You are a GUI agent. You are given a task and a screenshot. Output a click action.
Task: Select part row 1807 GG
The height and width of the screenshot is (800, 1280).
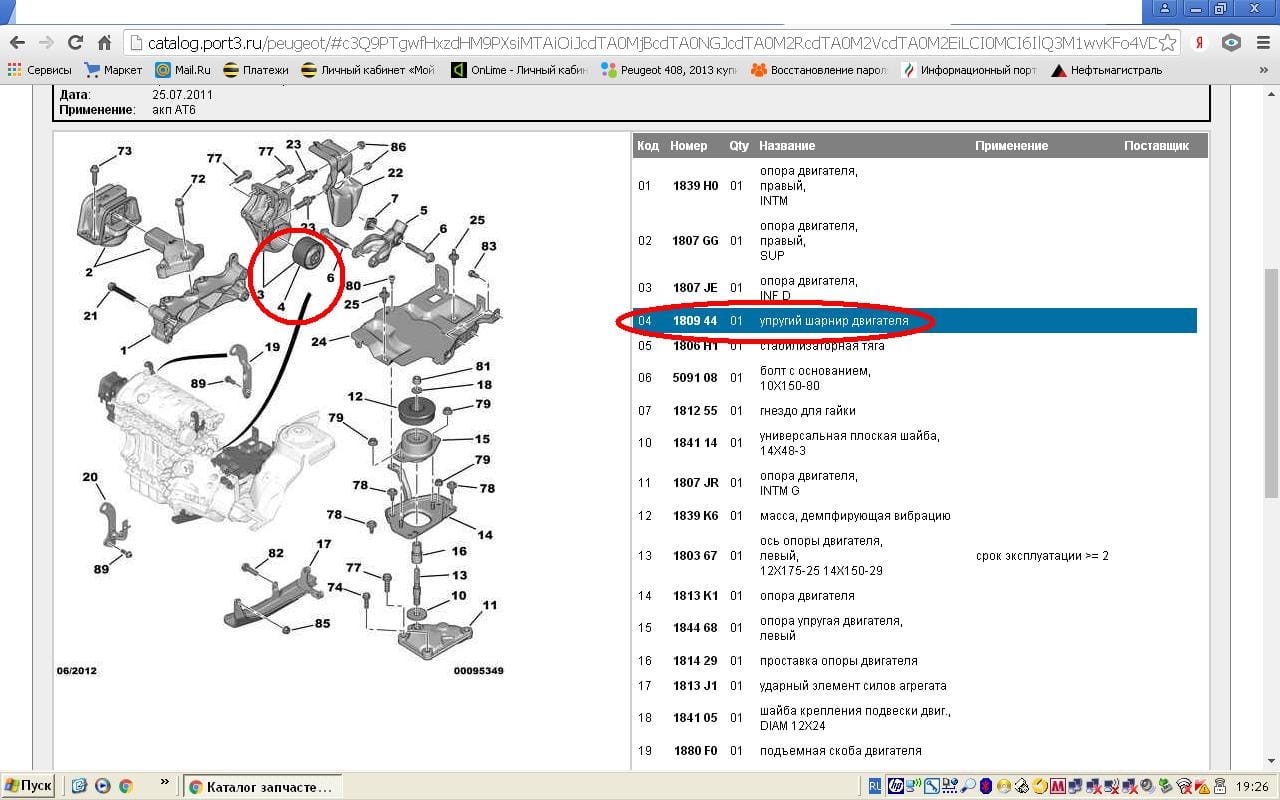click(915, 241)
